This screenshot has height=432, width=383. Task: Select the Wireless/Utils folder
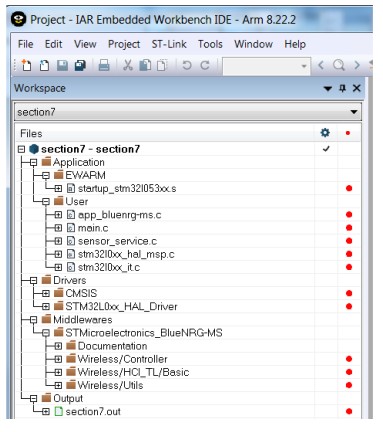[x=110, y=385]
